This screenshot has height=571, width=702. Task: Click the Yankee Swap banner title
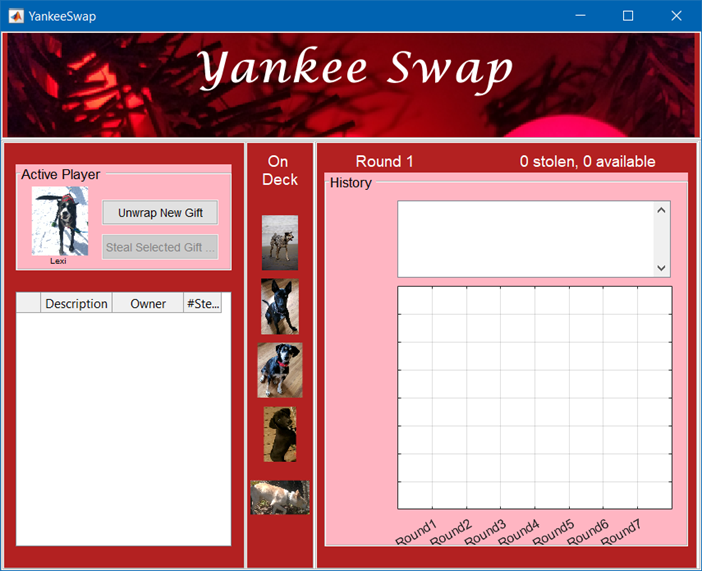pyautogui.click(x=355, y=70)
